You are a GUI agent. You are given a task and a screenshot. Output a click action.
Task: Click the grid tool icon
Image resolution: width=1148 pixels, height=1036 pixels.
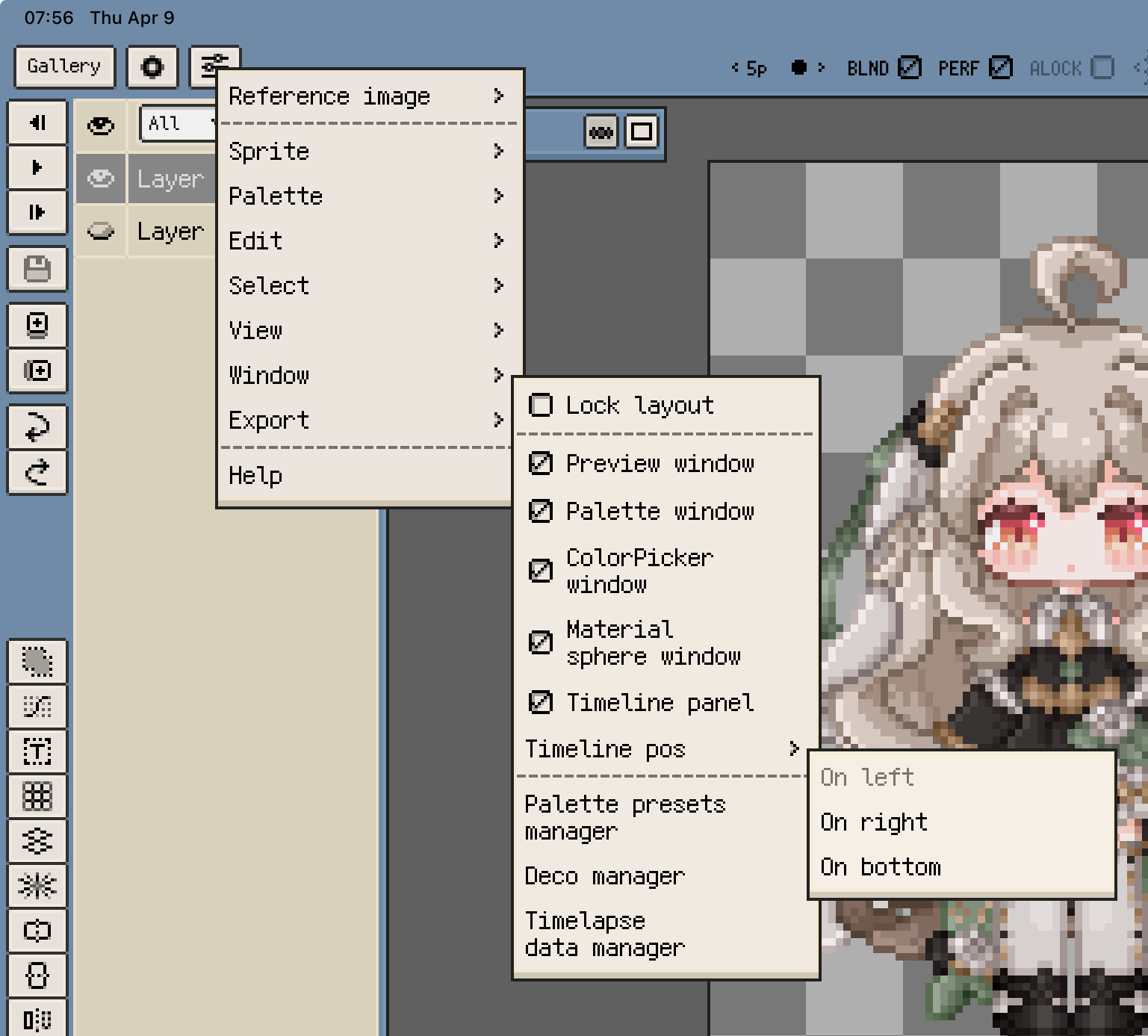coord(37,796)
